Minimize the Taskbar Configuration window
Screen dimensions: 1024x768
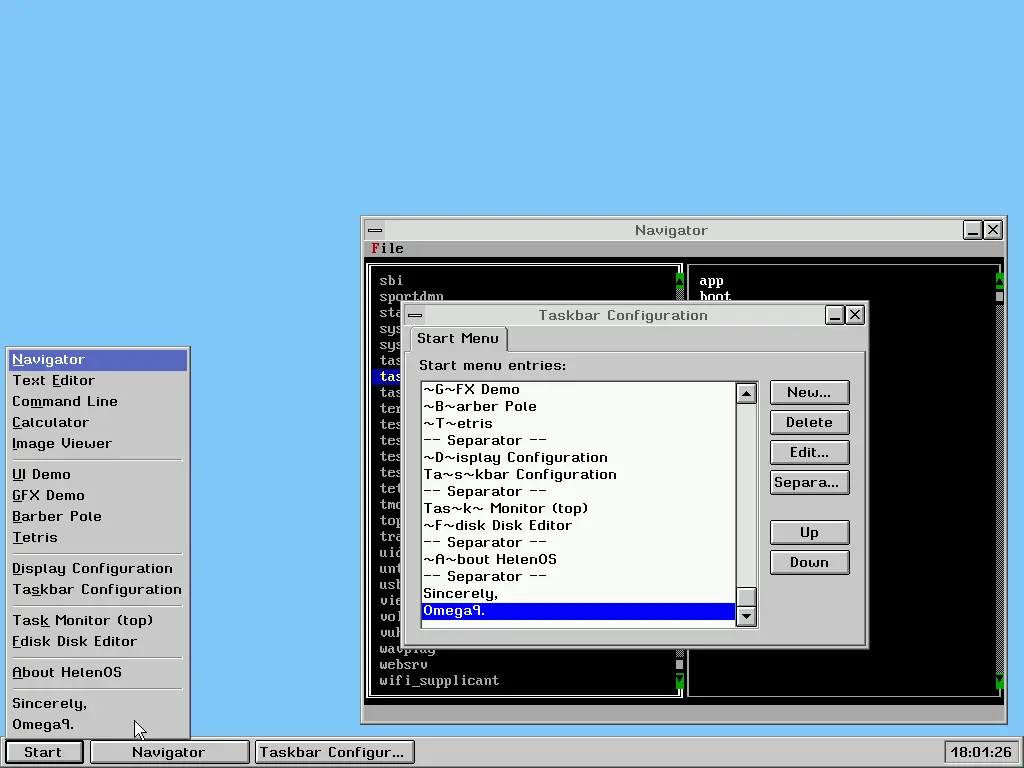(x=835, y=315)
